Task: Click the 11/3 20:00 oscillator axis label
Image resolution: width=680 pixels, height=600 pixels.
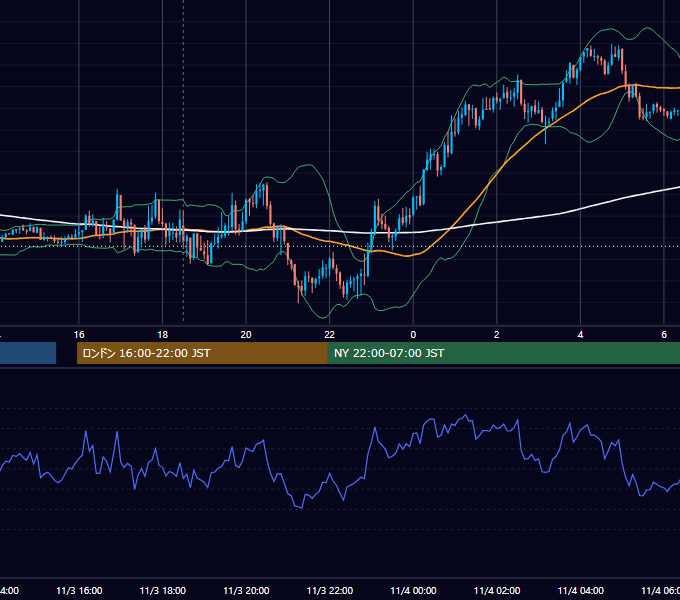Action: 246,590
